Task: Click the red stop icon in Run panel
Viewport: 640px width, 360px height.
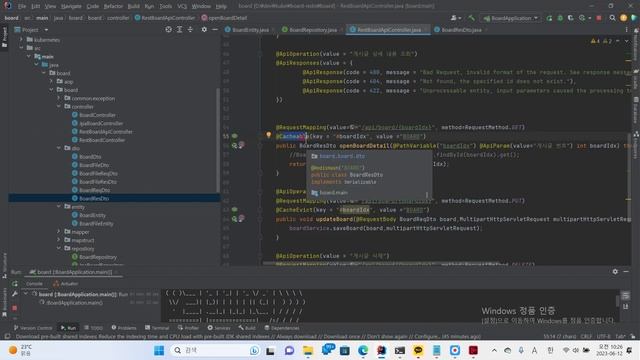Action: (x=15, y=308)
